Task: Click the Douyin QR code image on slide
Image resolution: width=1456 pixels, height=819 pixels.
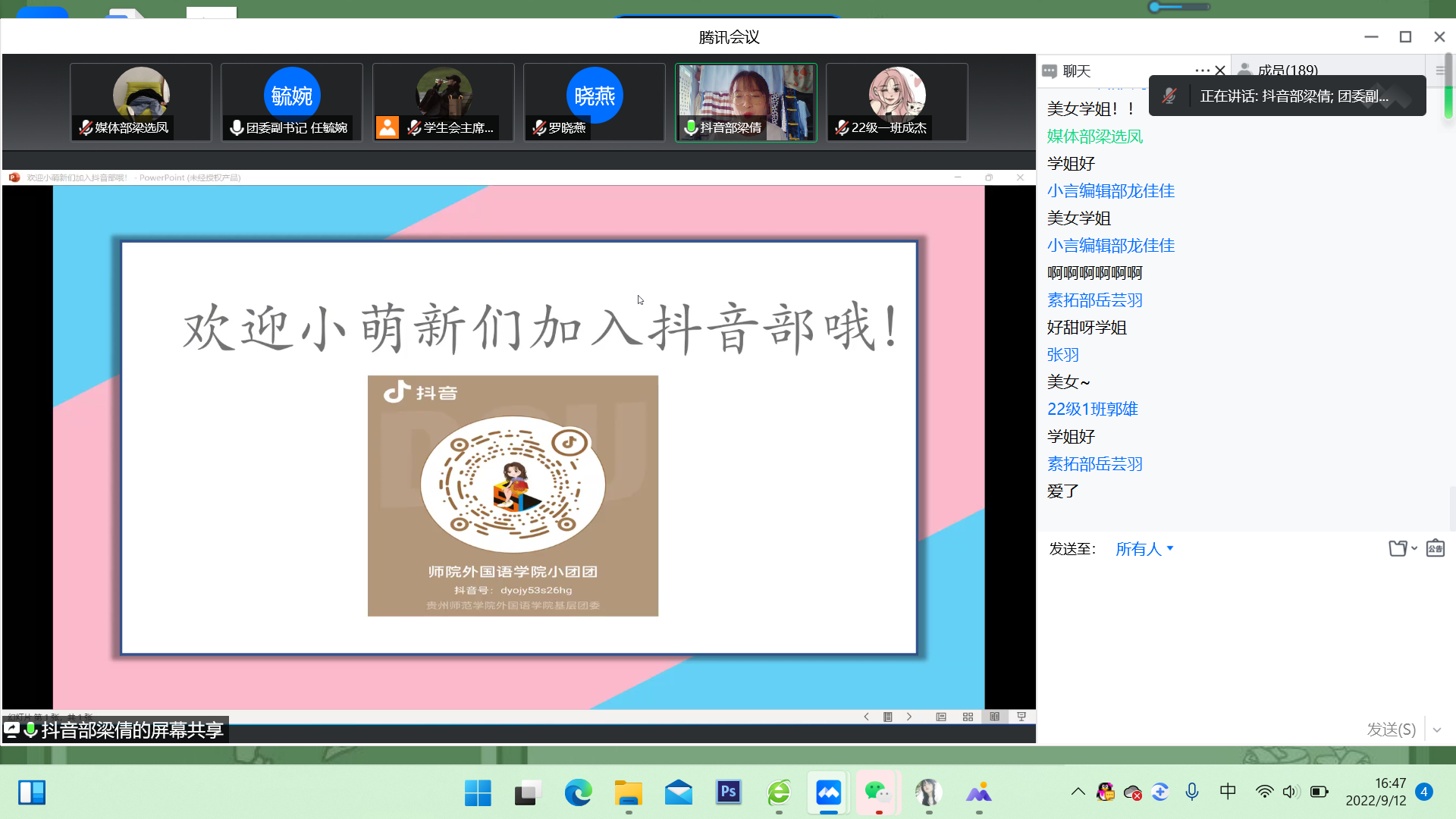Action: pyautogui.click(x=513, y=496)
